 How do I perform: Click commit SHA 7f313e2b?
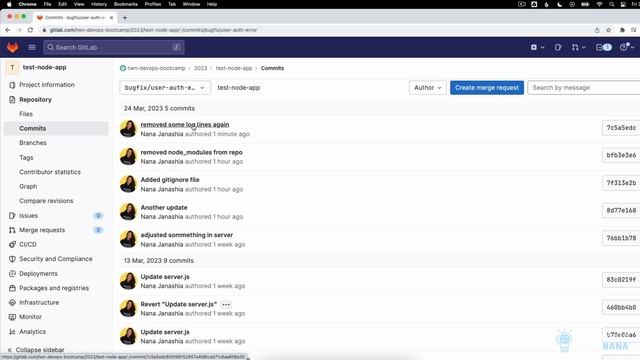[x=621, y=183]
